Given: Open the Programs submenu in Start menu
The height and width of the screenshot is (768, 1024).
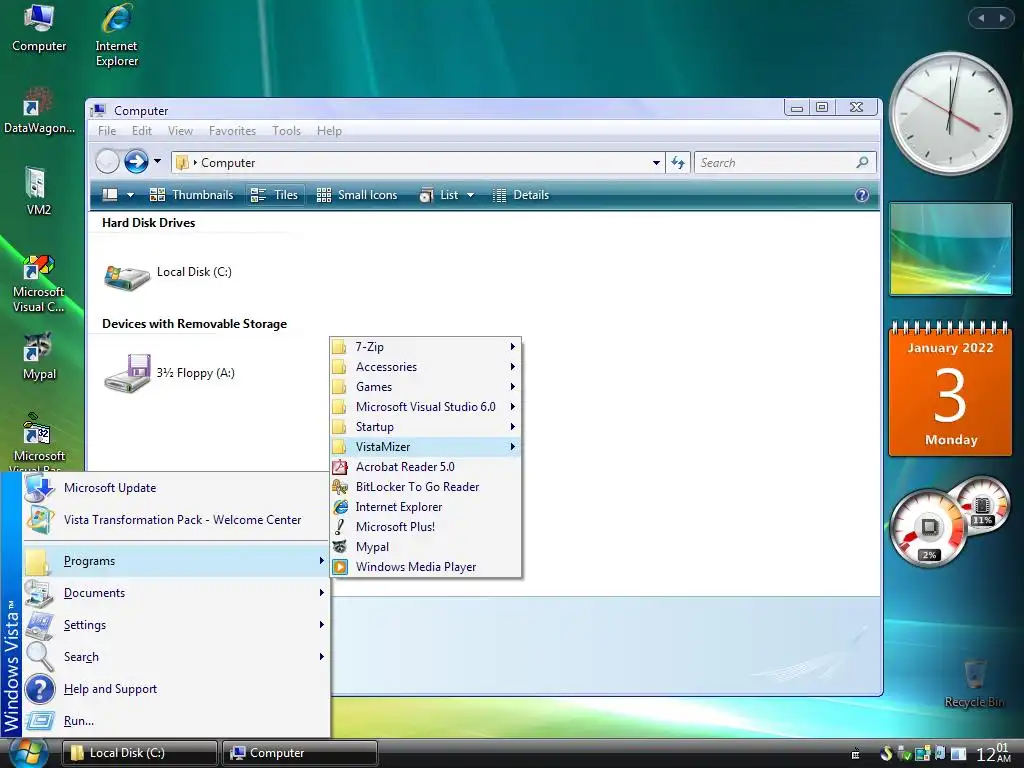Looking at the screenshot, I should point(176,561).
